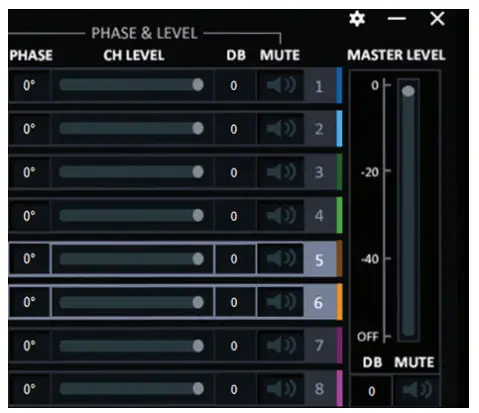Click the channel 2 DB value field
479x413 pixels.
pos(235,129)
